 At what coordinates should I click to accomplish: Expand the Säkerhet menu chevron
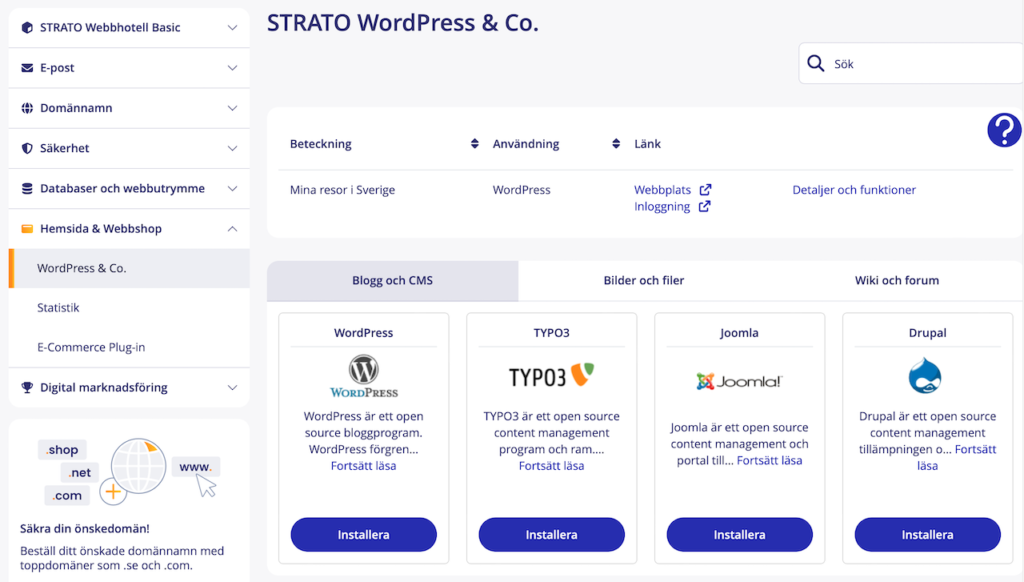click(x=232, y=148)
